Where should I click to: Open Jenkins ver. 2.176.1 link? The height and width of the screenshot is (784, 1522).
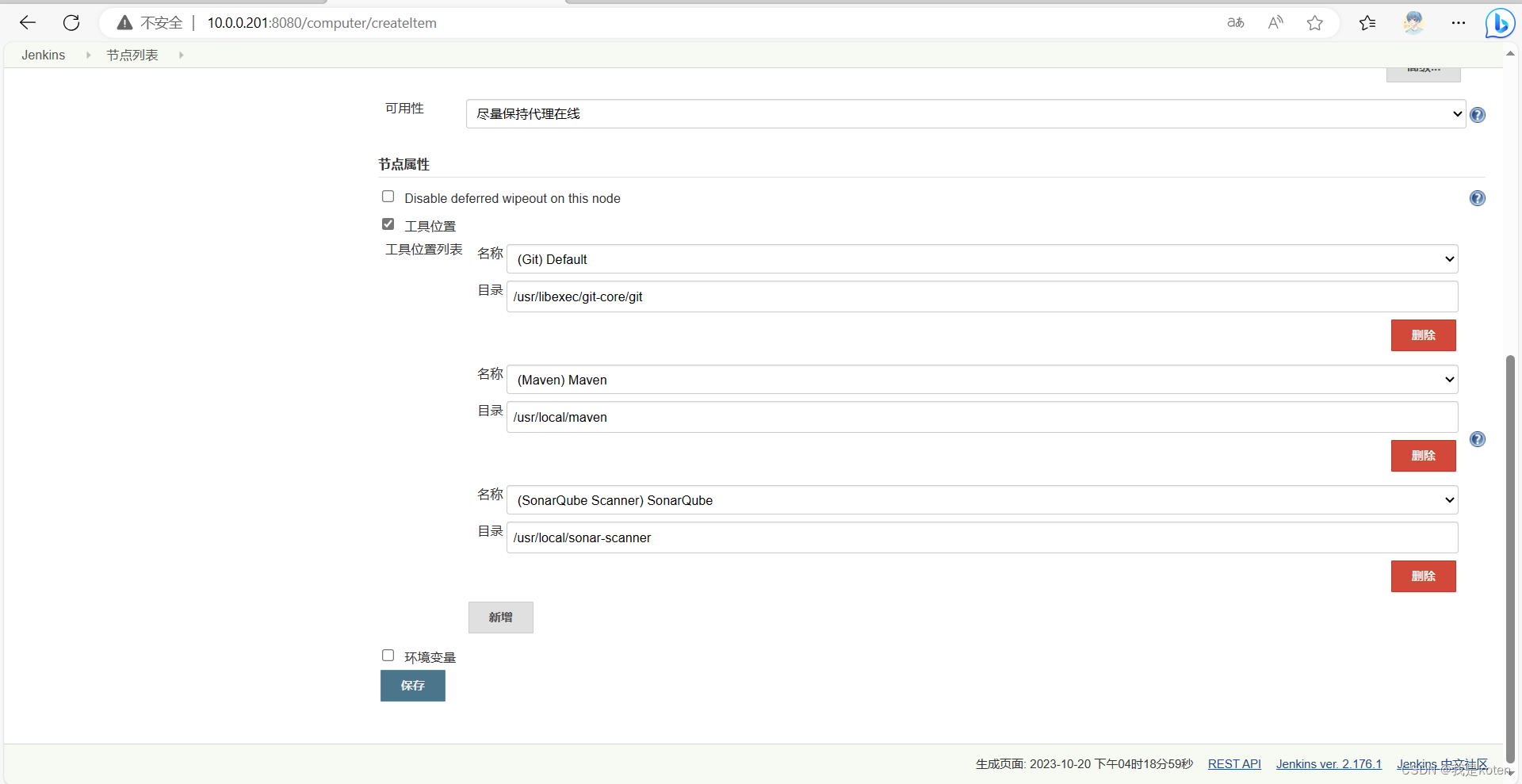pos(1329,764)
